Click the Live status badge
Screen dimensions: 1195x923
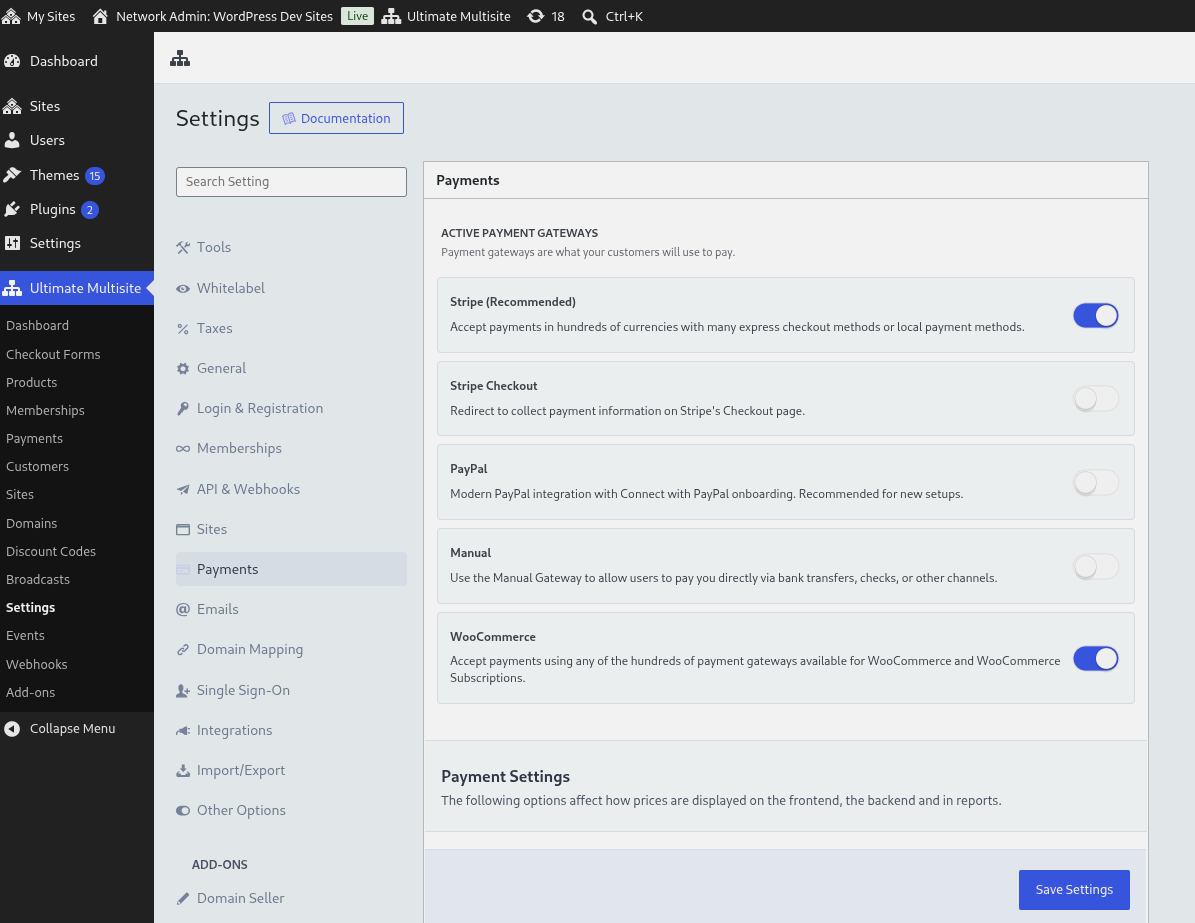point(357,16)
